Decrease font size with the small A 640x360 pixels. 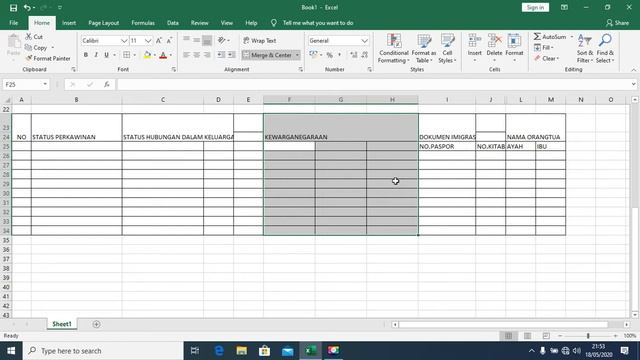tap(169, 40)
